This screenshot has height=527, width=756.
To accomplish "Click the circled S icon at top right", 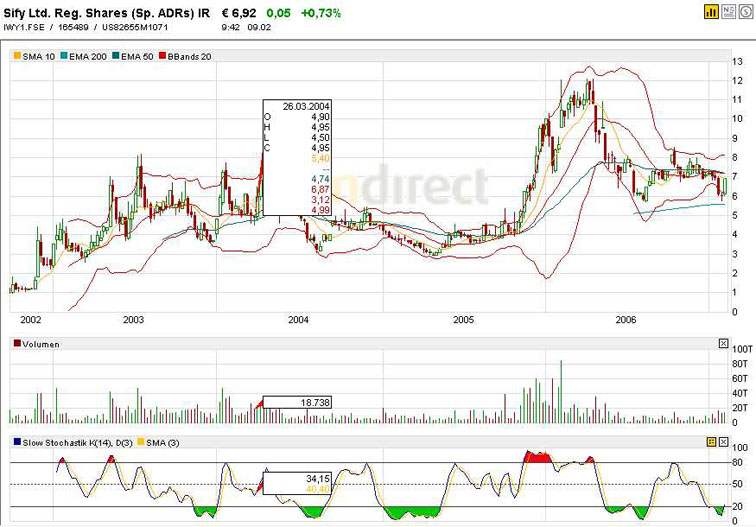I will 745,12.
